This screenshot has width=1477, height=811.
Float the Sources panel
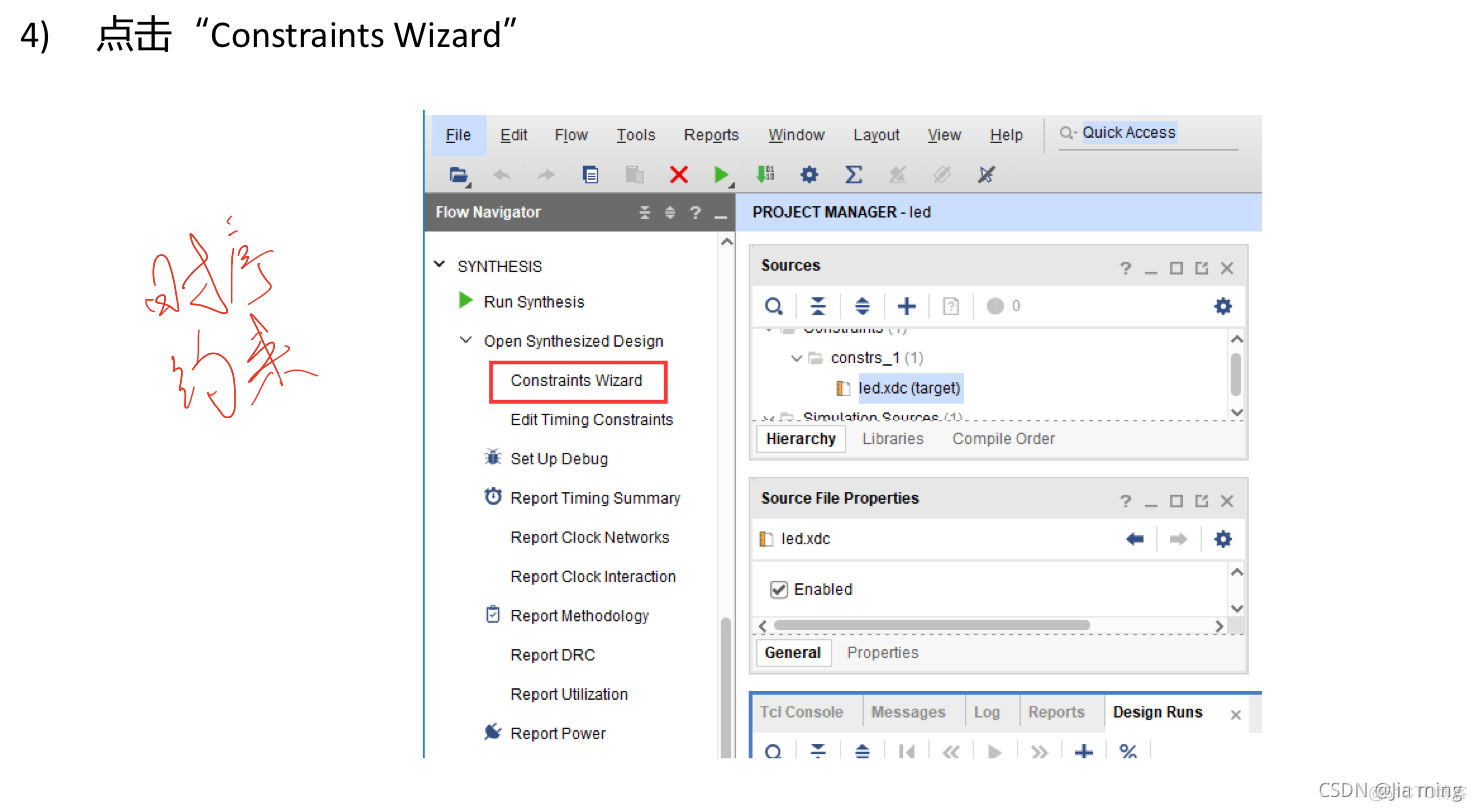pos(1202,268)
